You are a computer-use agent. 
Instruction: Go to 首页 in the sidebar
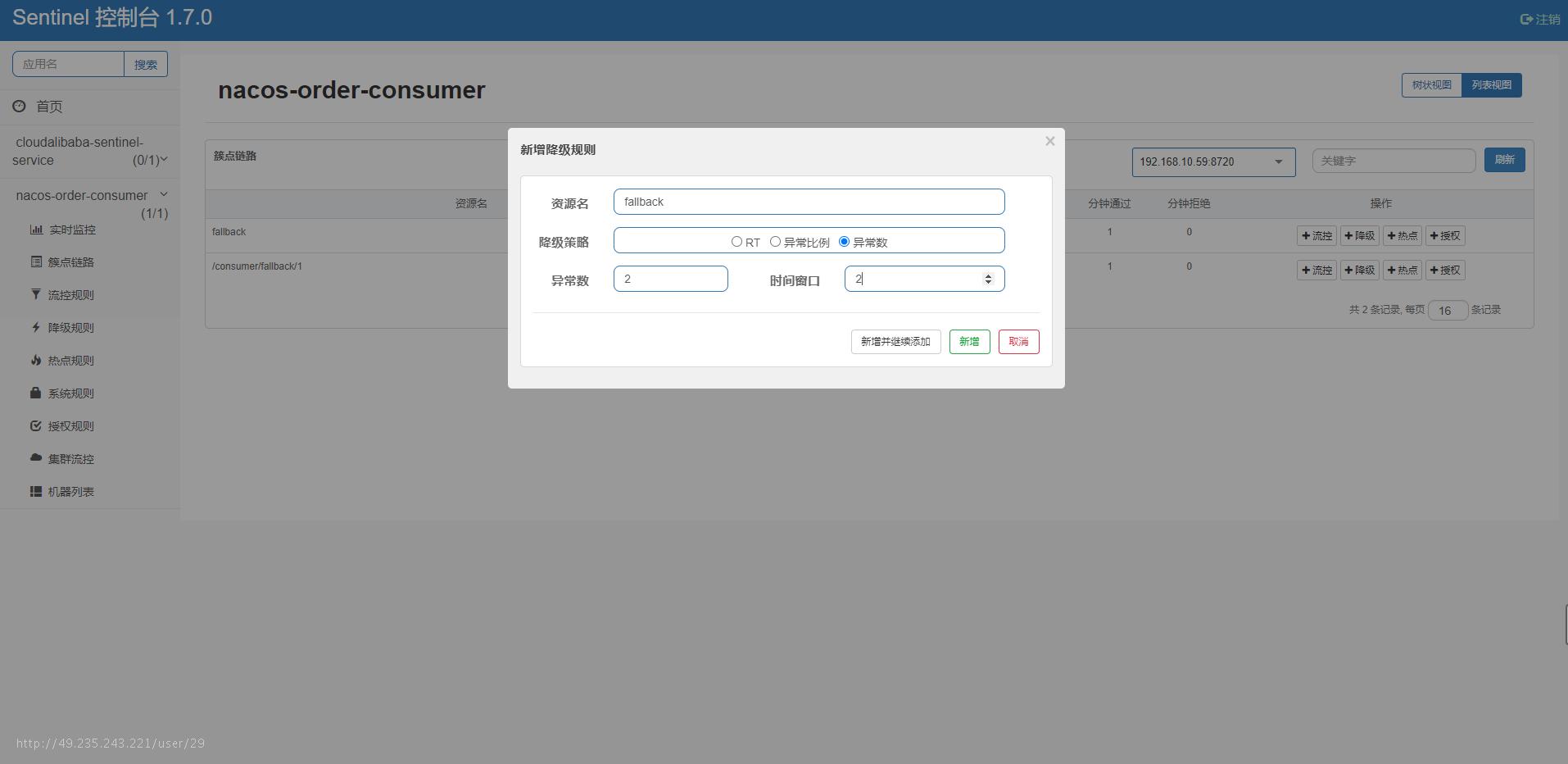49,107
